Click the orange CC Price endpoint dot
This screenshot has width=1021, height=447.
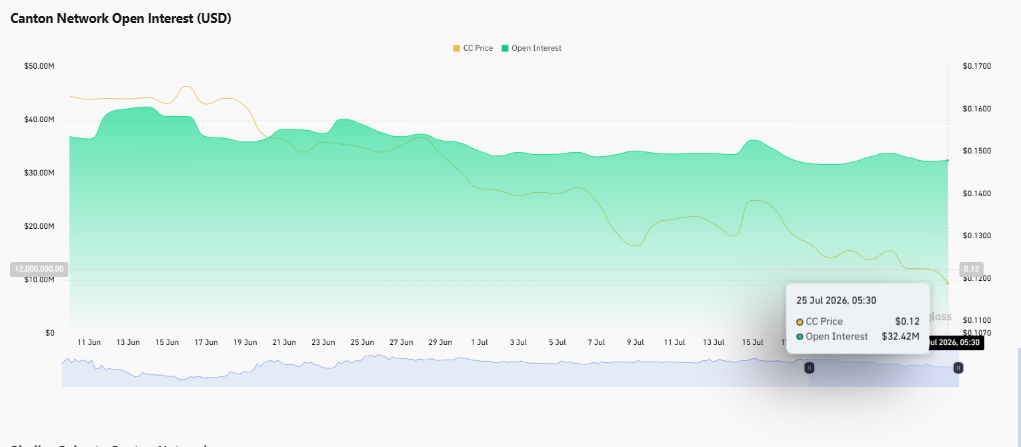pos(947,283)
